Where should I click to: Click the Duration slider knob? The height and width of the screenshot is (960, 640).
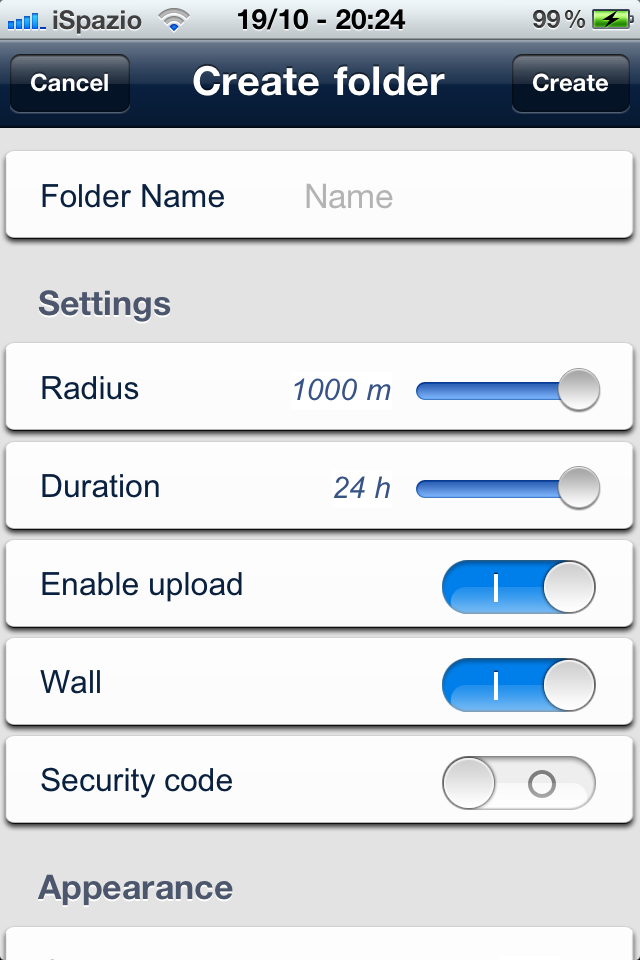click(578, 487)
